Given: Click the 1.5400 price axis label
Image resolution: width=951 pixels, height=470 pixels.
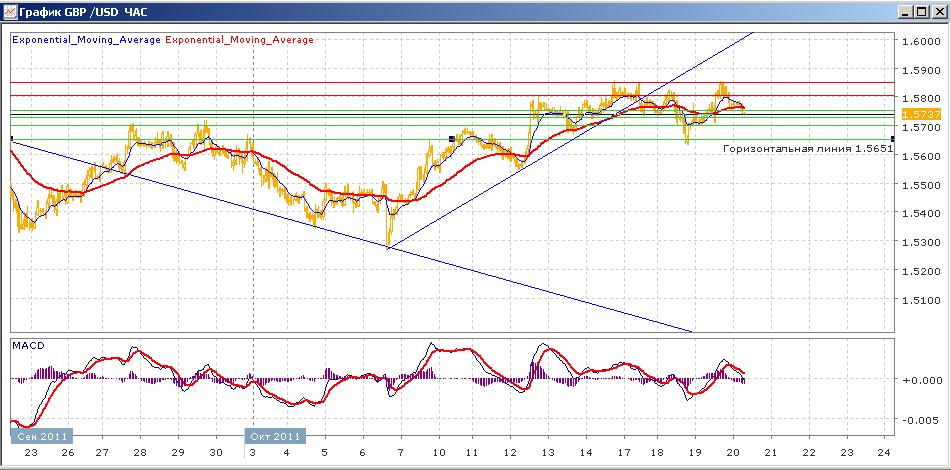Looking at the screenshot, I should click(x=919, y=213).
